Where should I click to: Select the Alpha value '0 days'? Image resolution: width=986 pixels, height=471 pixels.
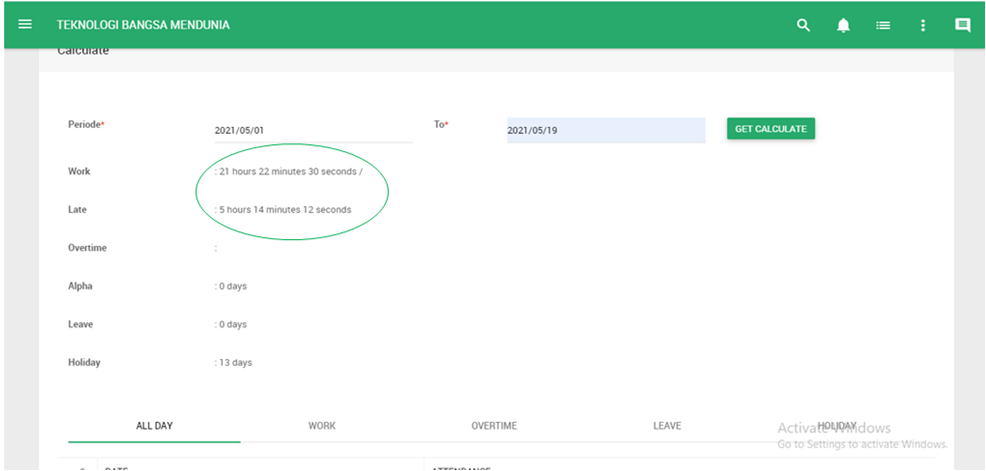233,286
